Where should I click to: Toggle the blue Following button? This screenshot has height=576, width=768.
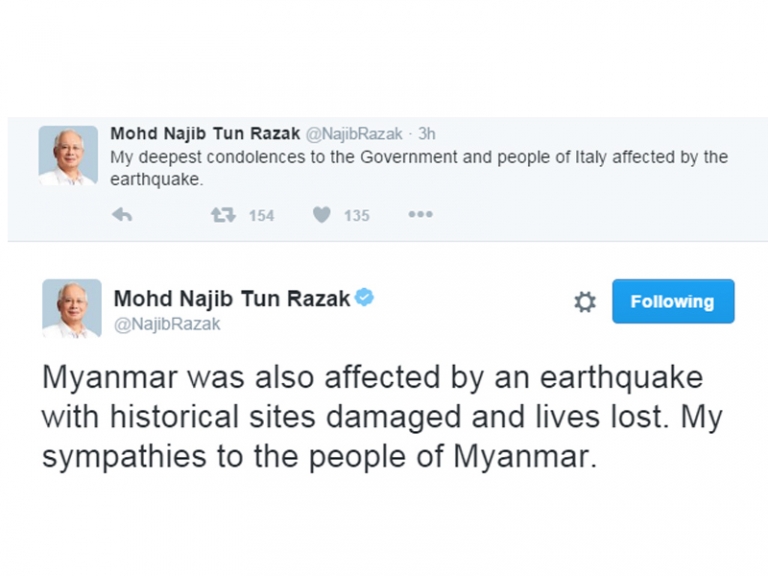pyautogui.click(x=672, y=301)
